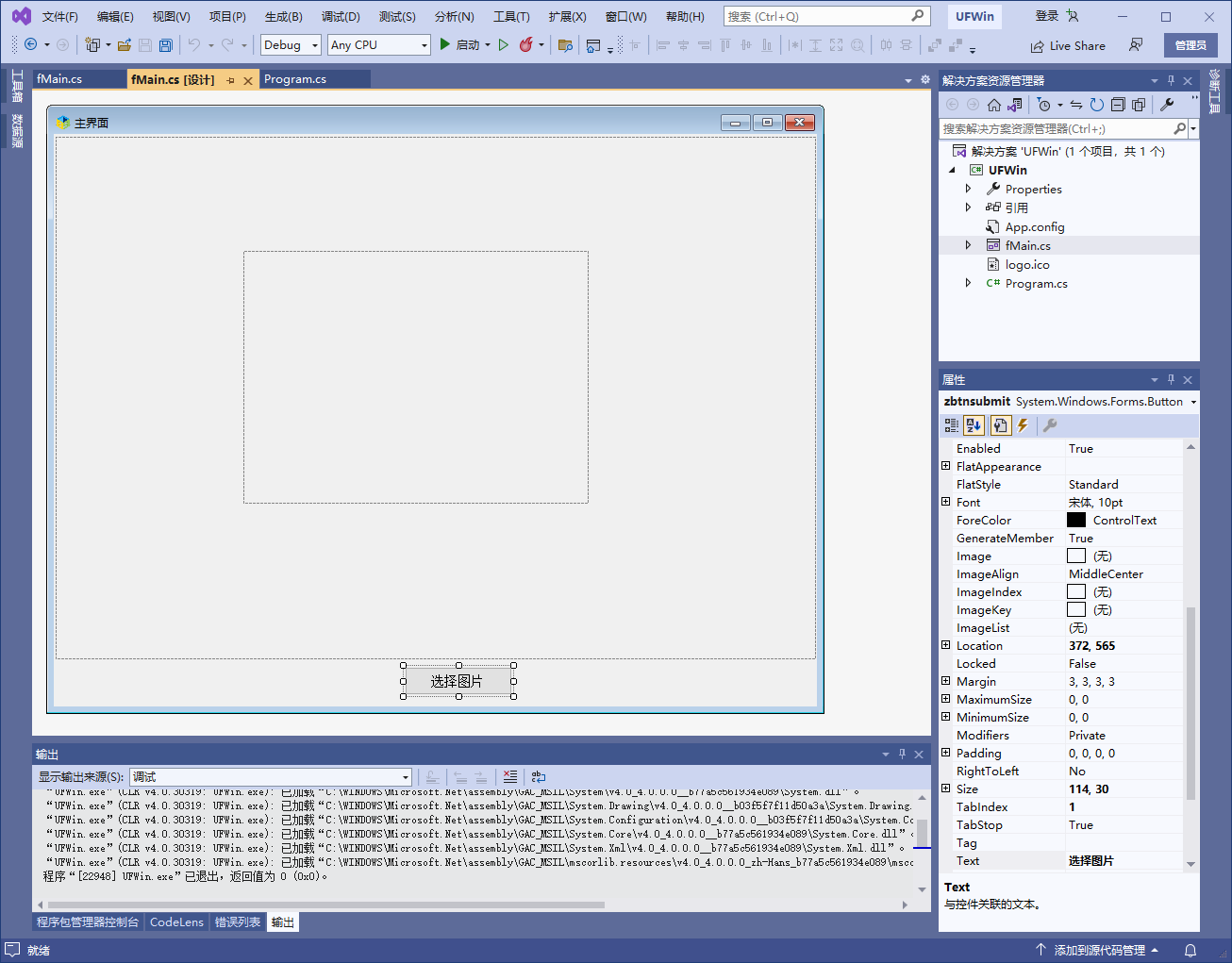The width and height of the screenshot is (1232, 963).
Task: Click the Clear All icon in Output panel
Action: point(510,777)
